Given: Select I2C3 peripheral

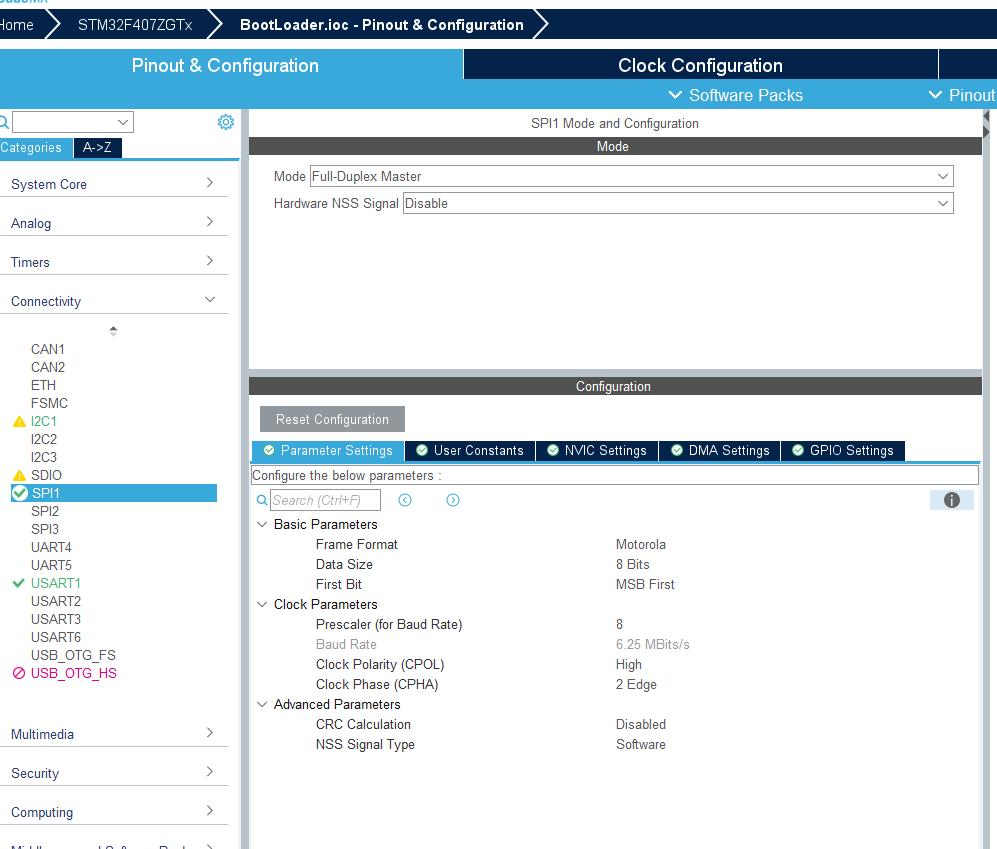Looking at the screenshot, I should click(x=44, y=457).
